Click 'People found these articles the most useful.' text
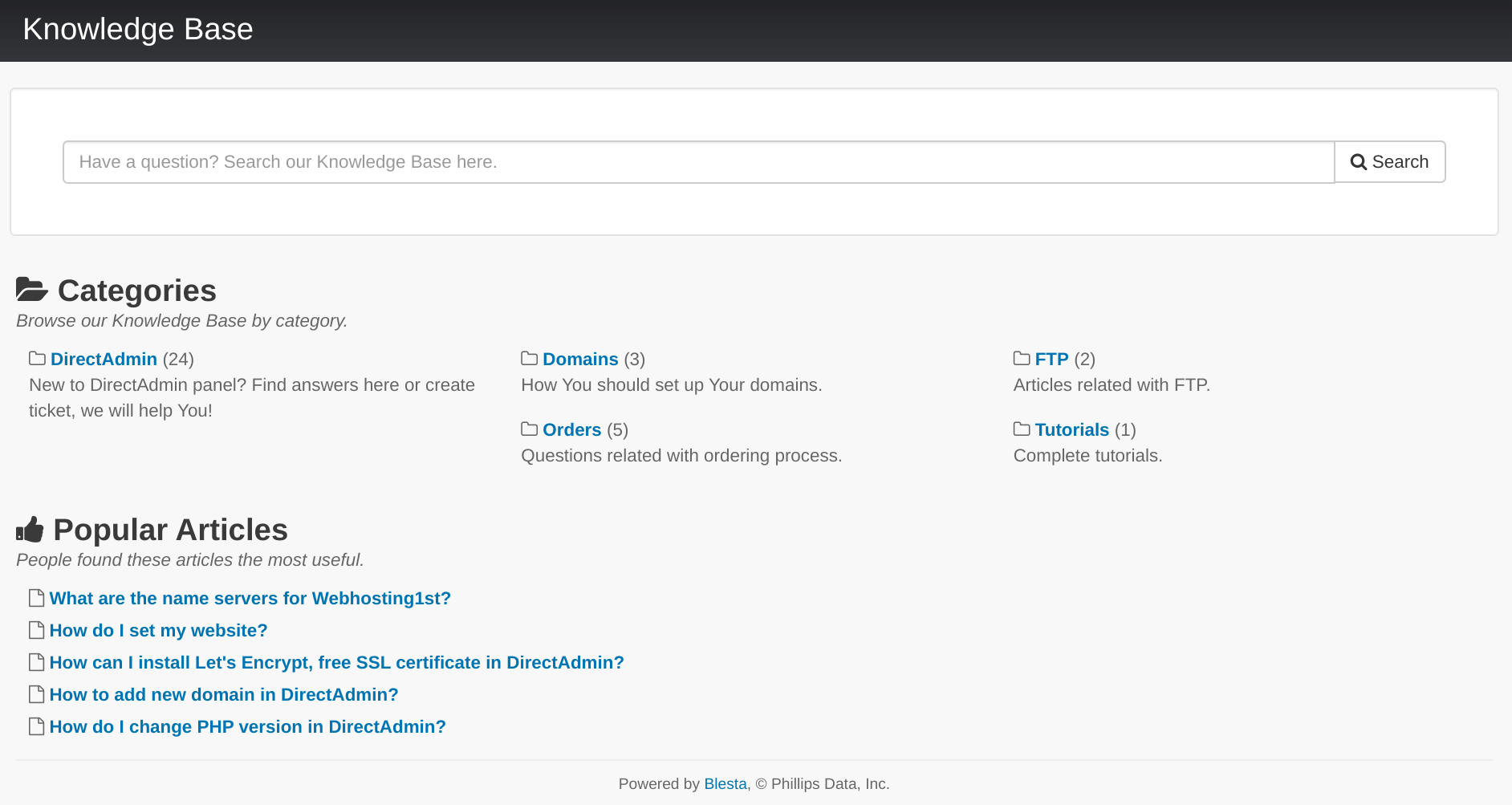This screenshot has width=1512, height=805. (x=190, y=559)
